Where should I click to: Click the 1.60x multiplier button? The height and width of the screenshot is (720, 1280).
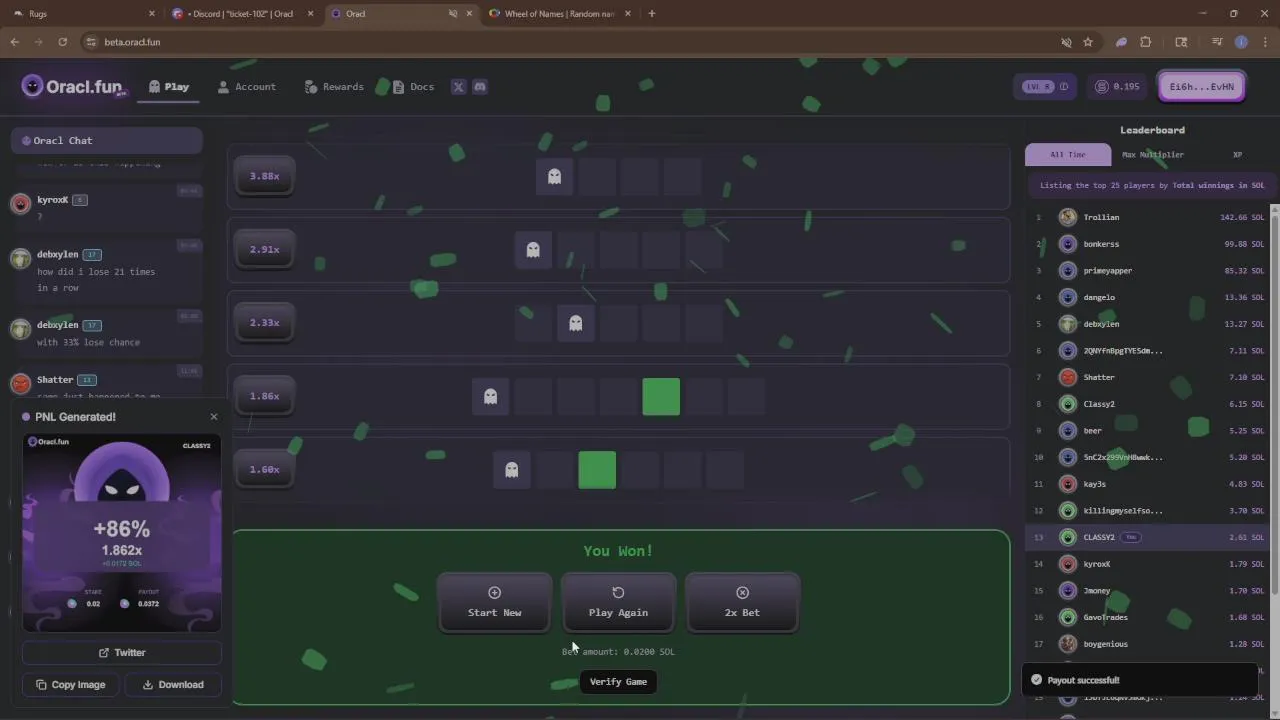[264, 470]
